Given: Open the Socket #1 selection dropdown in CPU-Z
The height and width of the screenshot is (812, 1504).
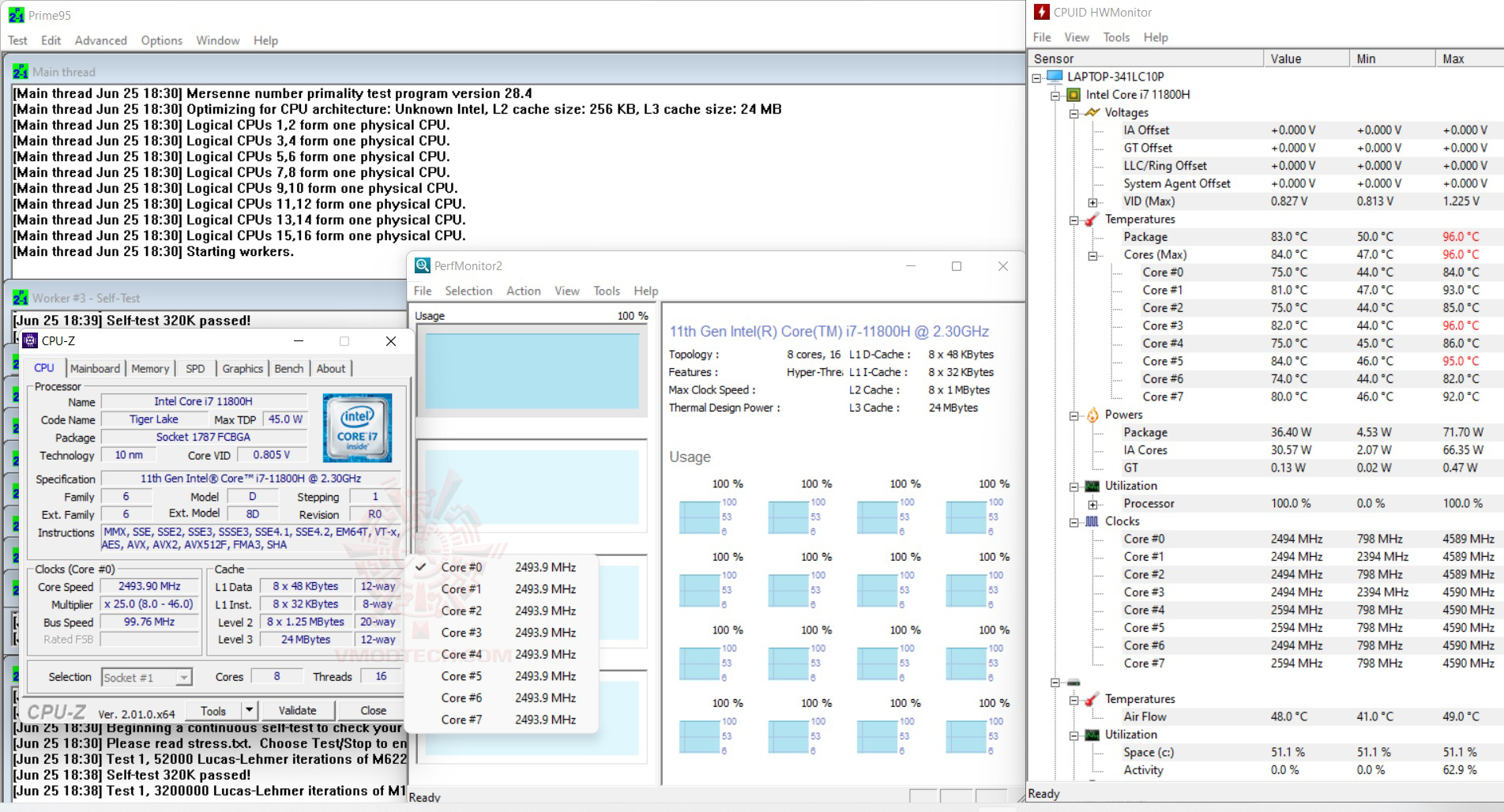Looking at the screenshot, I should click(x=183, y=678).
